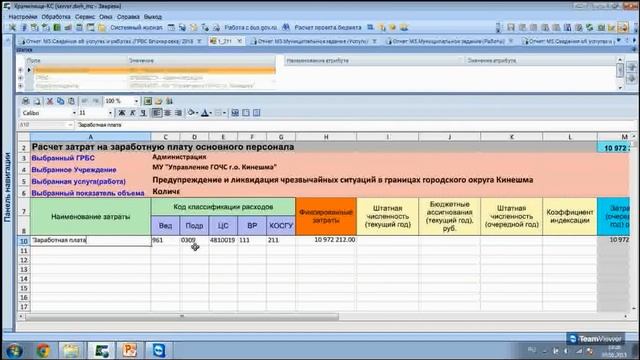Click the print preview icon
640x360 pixels.
click(37, 101)
